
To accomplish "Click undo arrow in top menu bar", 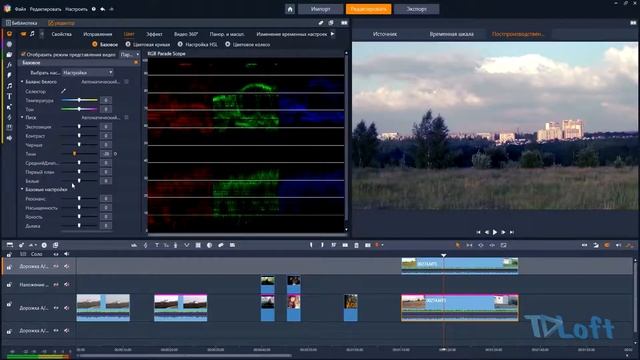I will [x=102, y=9].
